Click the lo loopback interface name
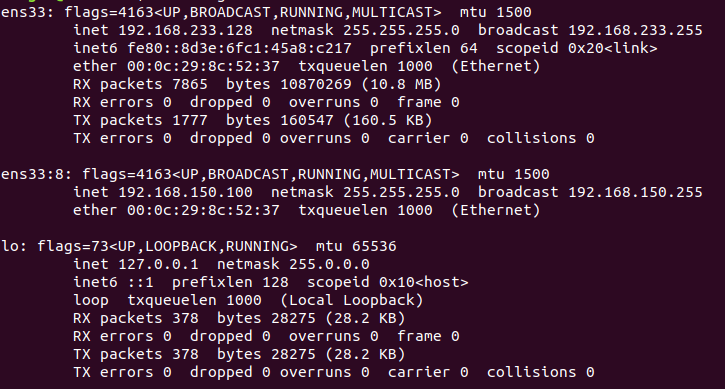Screen dimensions: 725x389 point(9,247)
